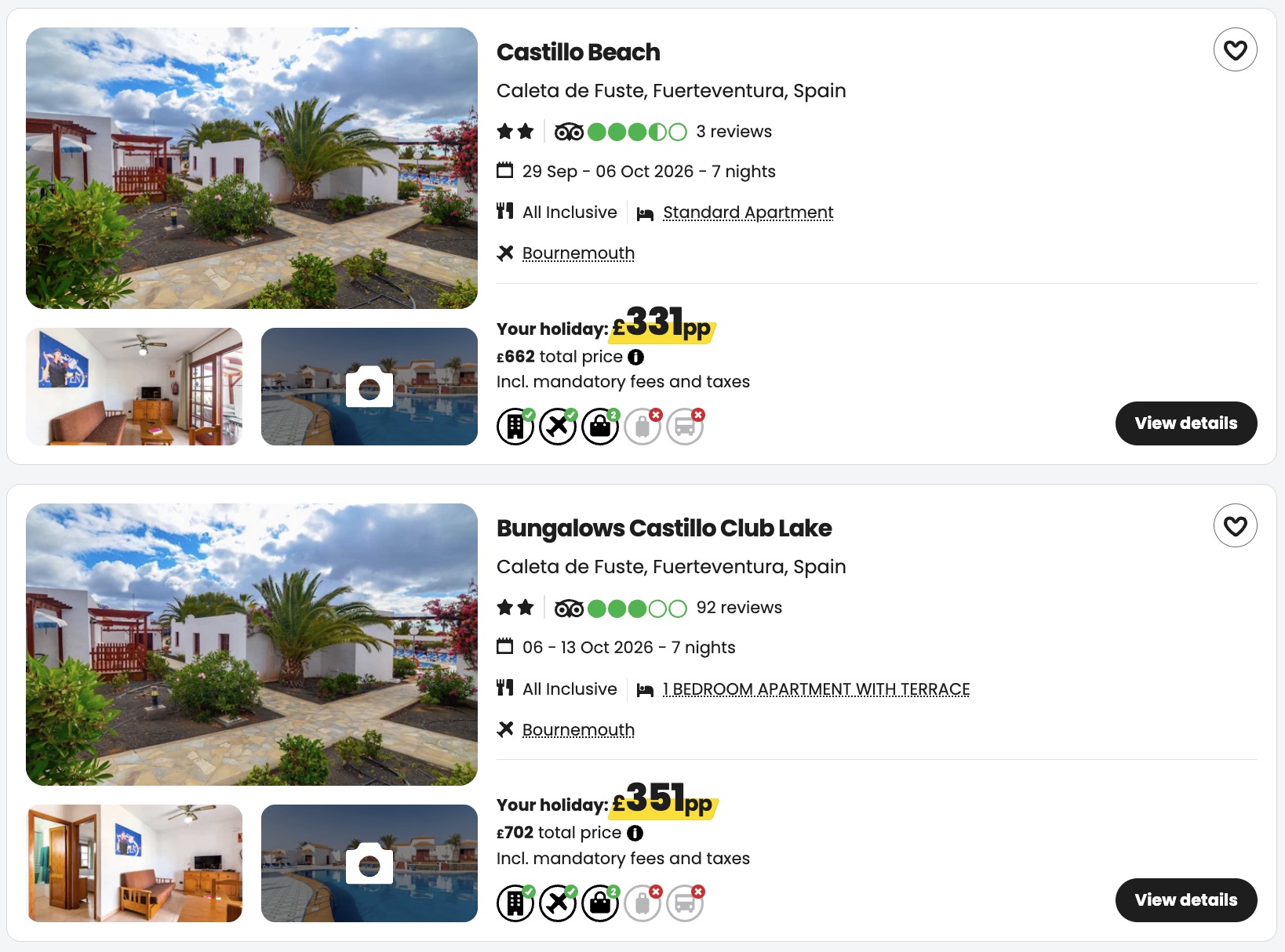Click hotel included icon for Bungalows Castillo
Viewport: 1285px width, 952px height.
(515, 903)
